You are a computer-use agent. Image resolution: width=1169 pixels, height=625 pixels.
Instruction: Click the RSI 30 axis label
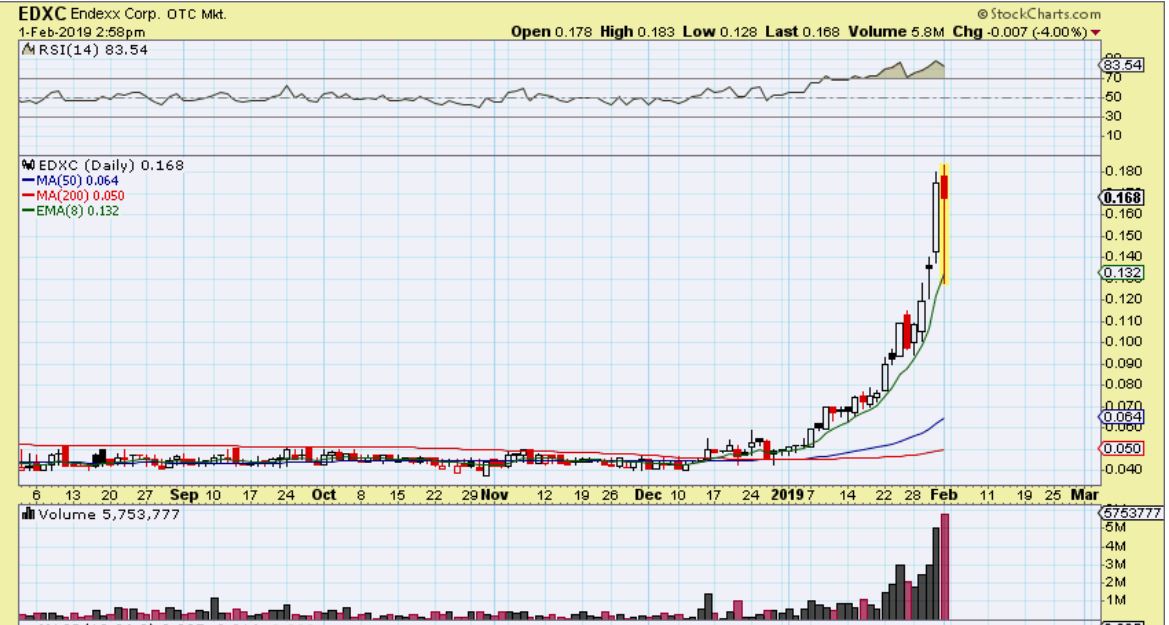click(x=1114, y=116)
